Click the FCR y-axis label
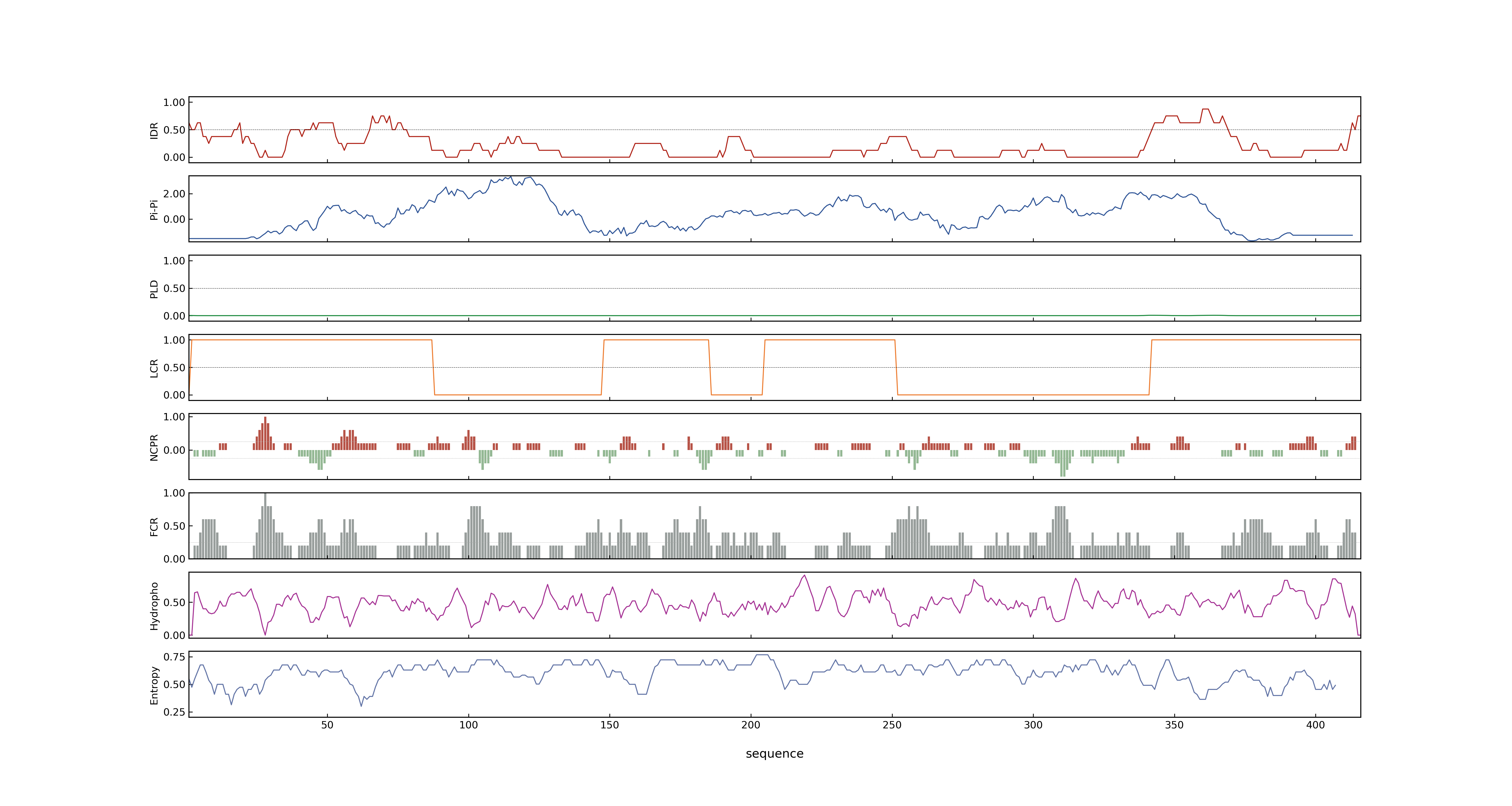Image resolution: width=1512 pixels, height=806 pixels. click(x=154, y=526)
